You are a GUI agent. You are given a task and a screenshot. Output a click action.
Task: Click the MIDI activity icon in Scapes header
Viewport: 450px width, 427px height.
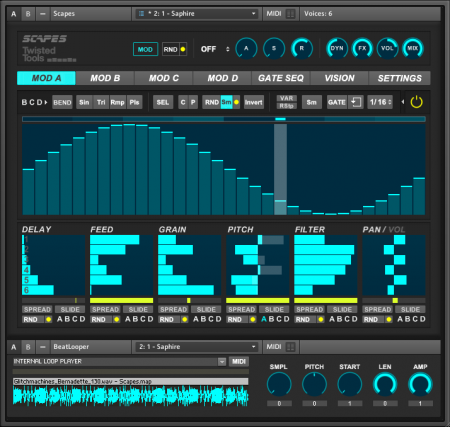point(291,14)
